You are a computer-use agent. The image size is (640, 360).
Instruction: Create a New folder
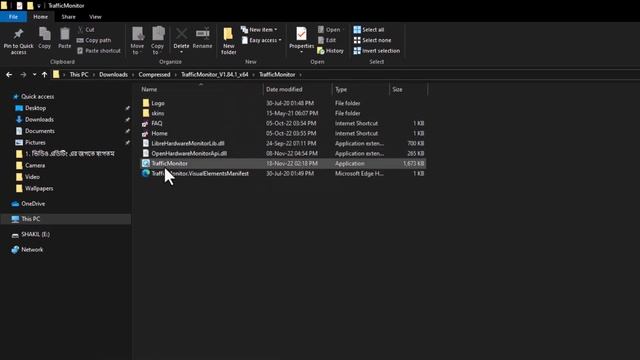(x=229, y=41)
